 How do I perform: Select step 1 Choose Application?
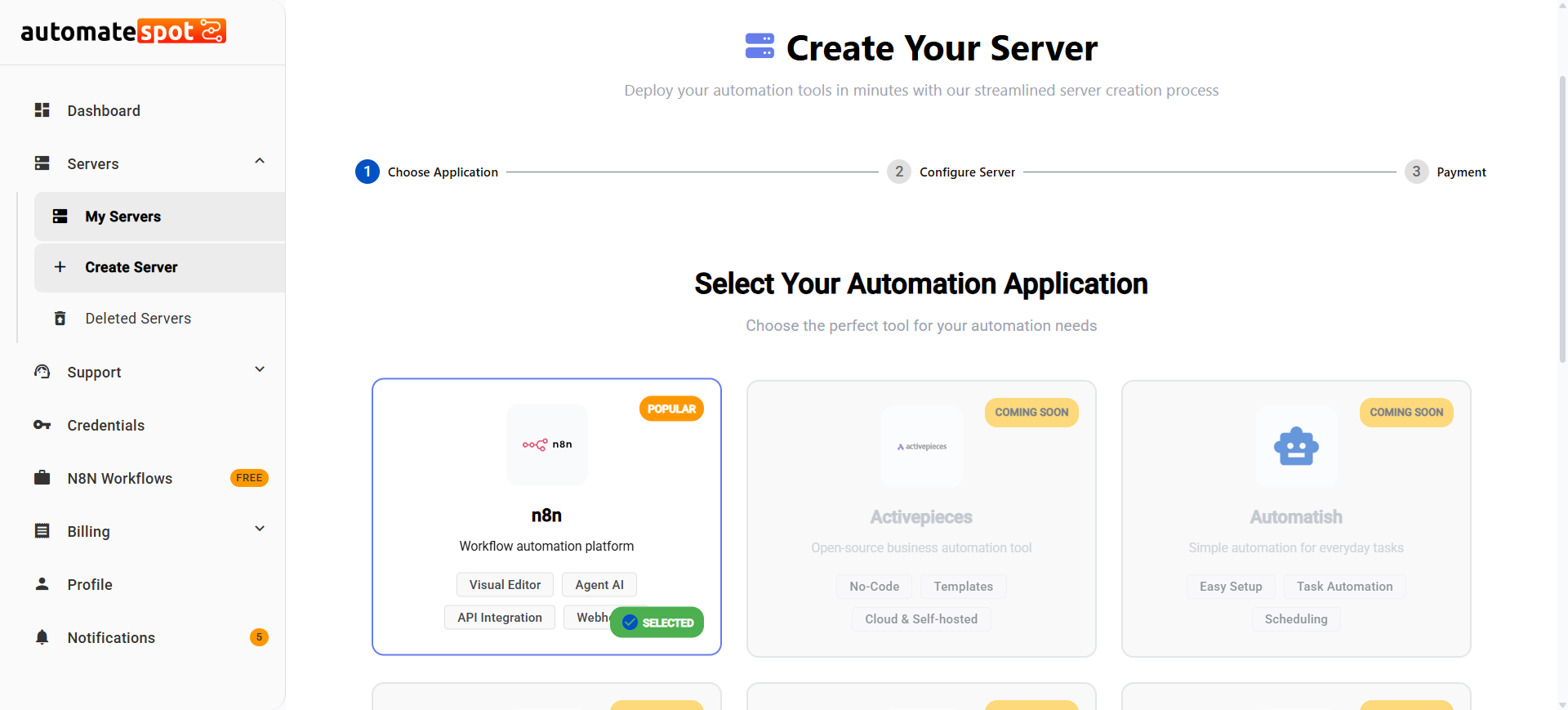(x=426, y=172)
